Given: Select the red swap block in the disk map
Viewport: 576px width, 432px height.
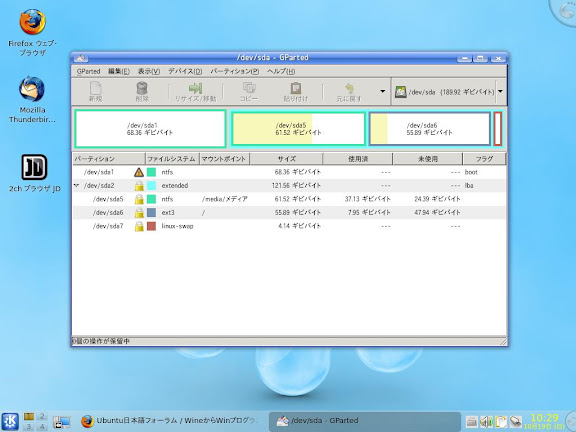Looking at the screenshot, I should (x=498, y=129).
